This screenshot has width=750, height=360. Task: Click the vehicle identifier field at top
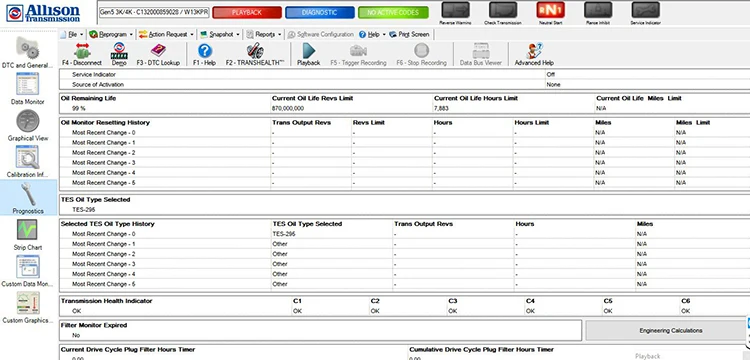tap(154, 12)
